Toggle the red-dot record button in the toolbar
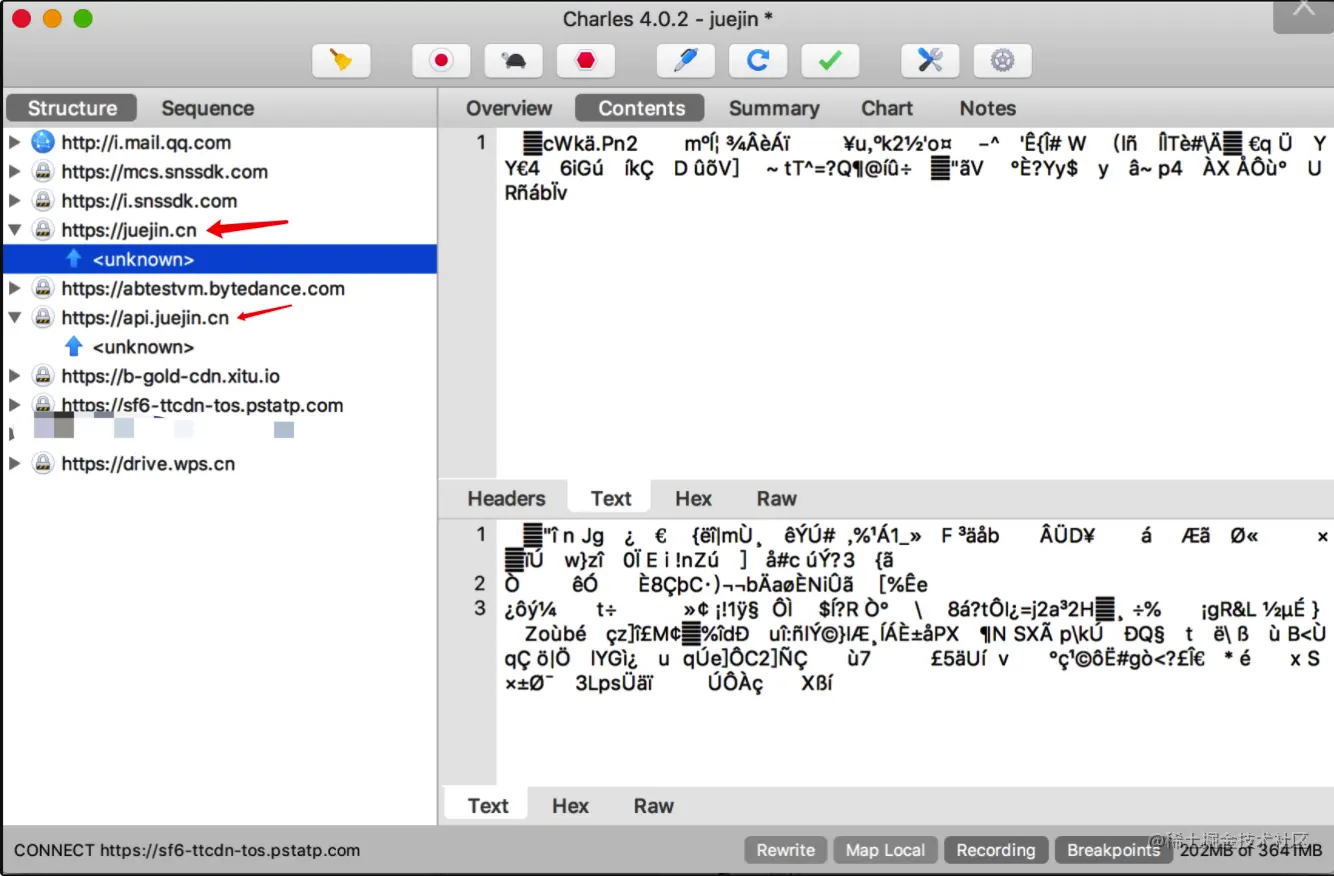The image size is (1334, 876). click(x=441, y=61)
